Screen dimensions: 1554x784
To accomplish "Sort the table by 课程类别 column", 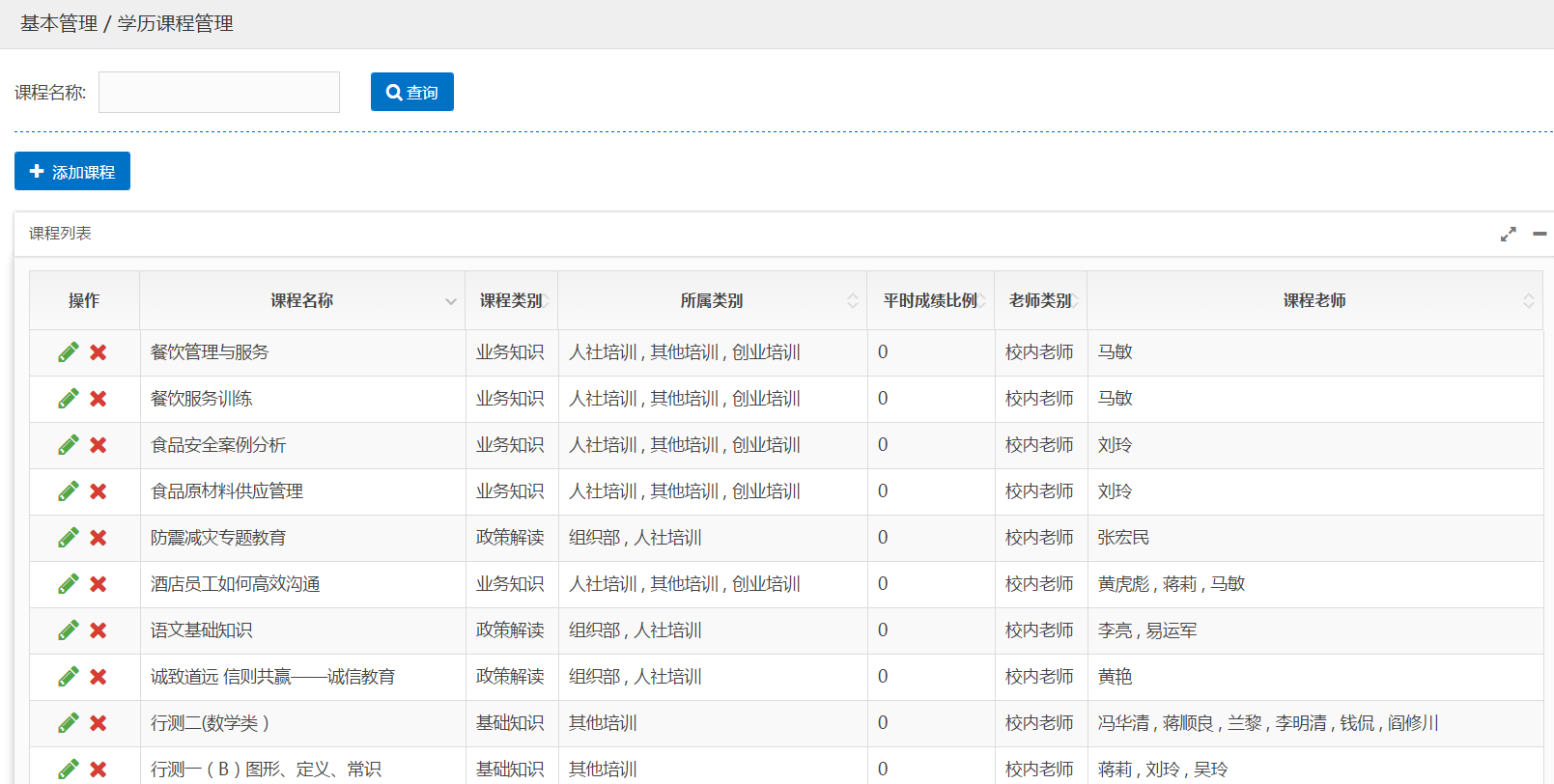I will point(511,301).
